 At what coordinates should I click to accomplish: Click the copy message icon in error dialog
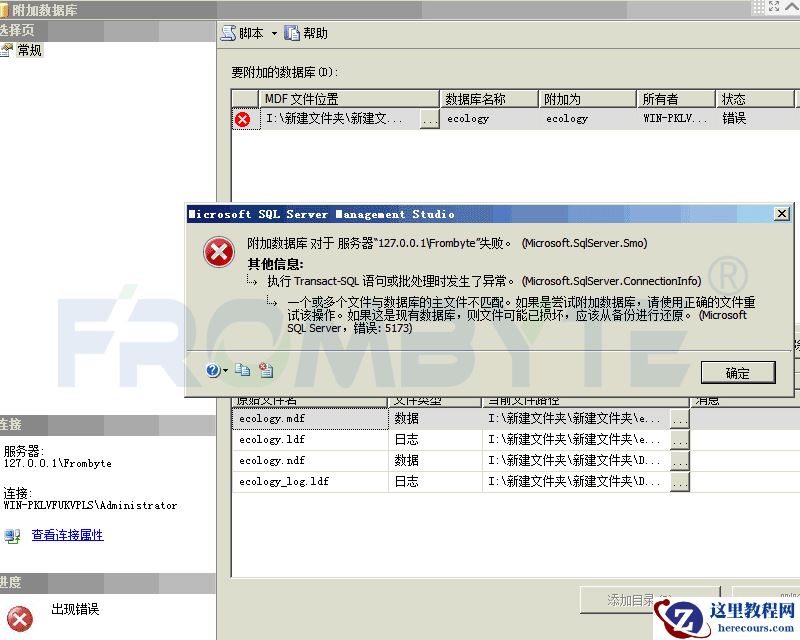click(x=244, y=370)
